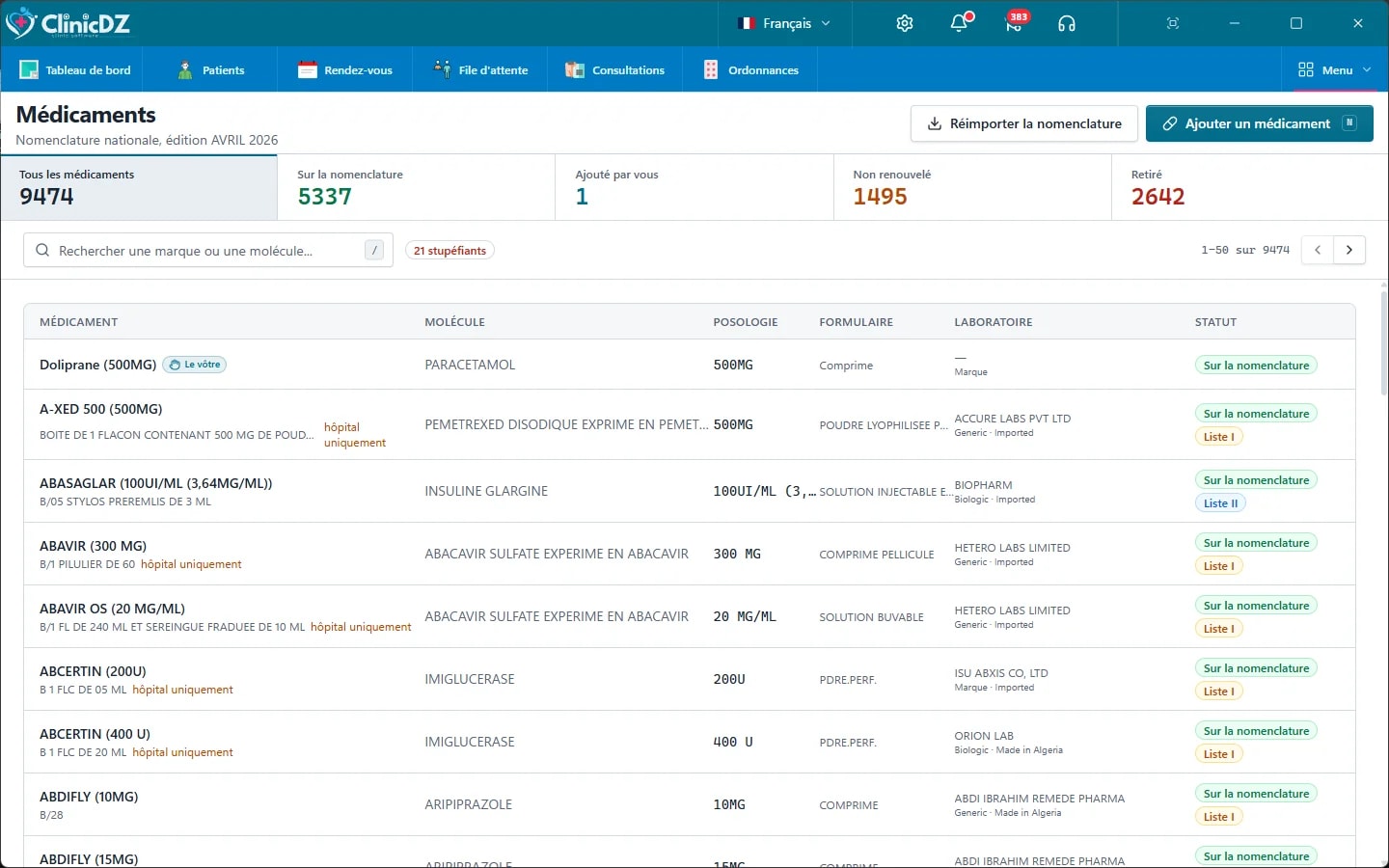Toggle the 21 stupéfiants filter chip
The height and width of the screenshot is (868, 1389).
pos(449,251)
